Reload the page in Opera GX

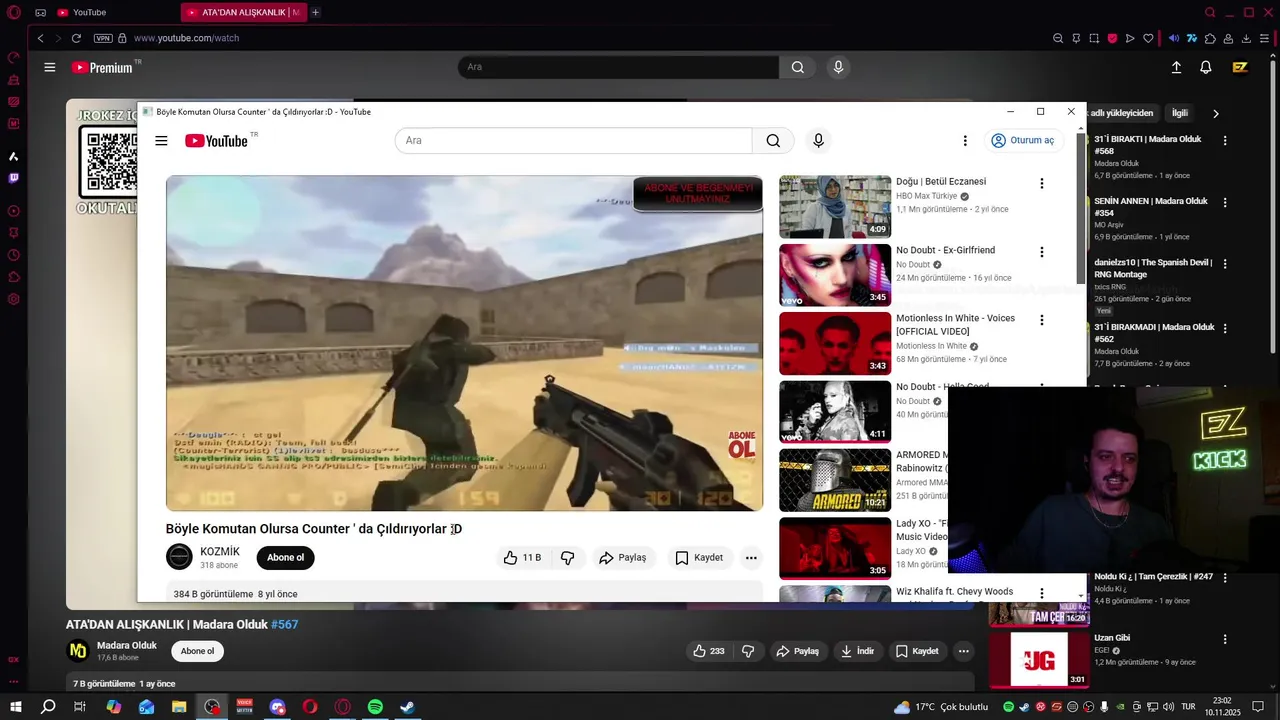click(76, 38)
